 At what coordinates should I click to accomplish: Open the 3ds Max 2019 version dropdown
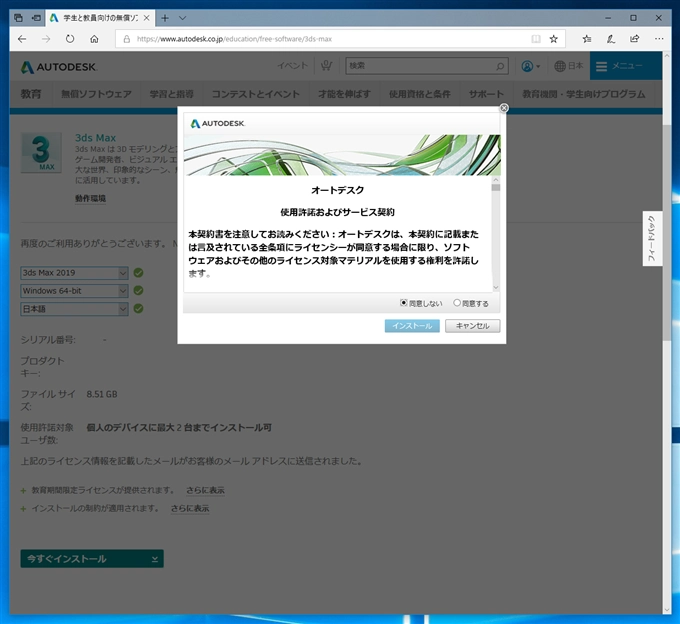(x=74, y=273)
